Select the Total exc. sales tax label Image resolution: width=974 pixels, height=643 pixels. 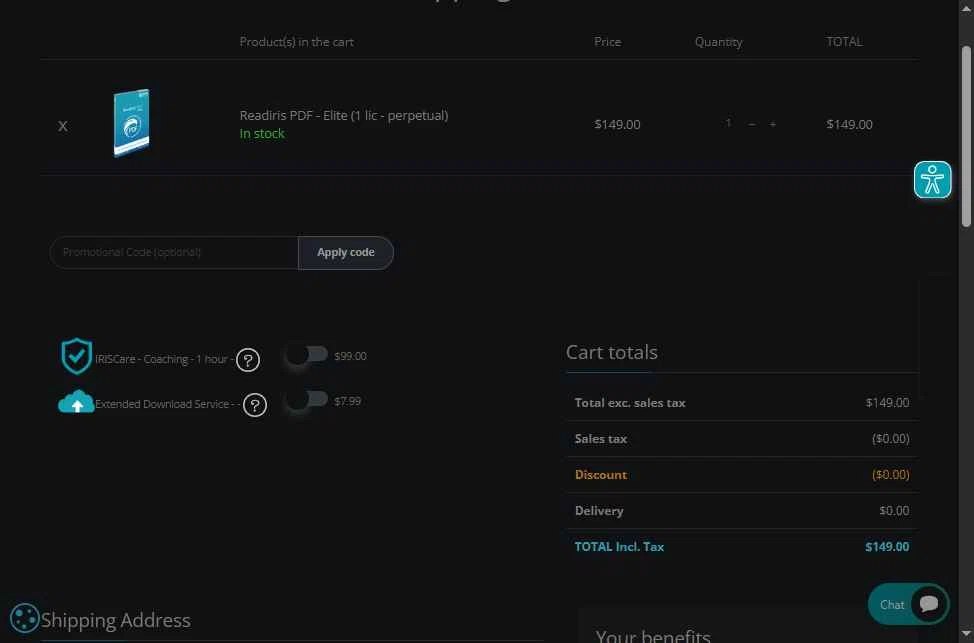[630, 403]
